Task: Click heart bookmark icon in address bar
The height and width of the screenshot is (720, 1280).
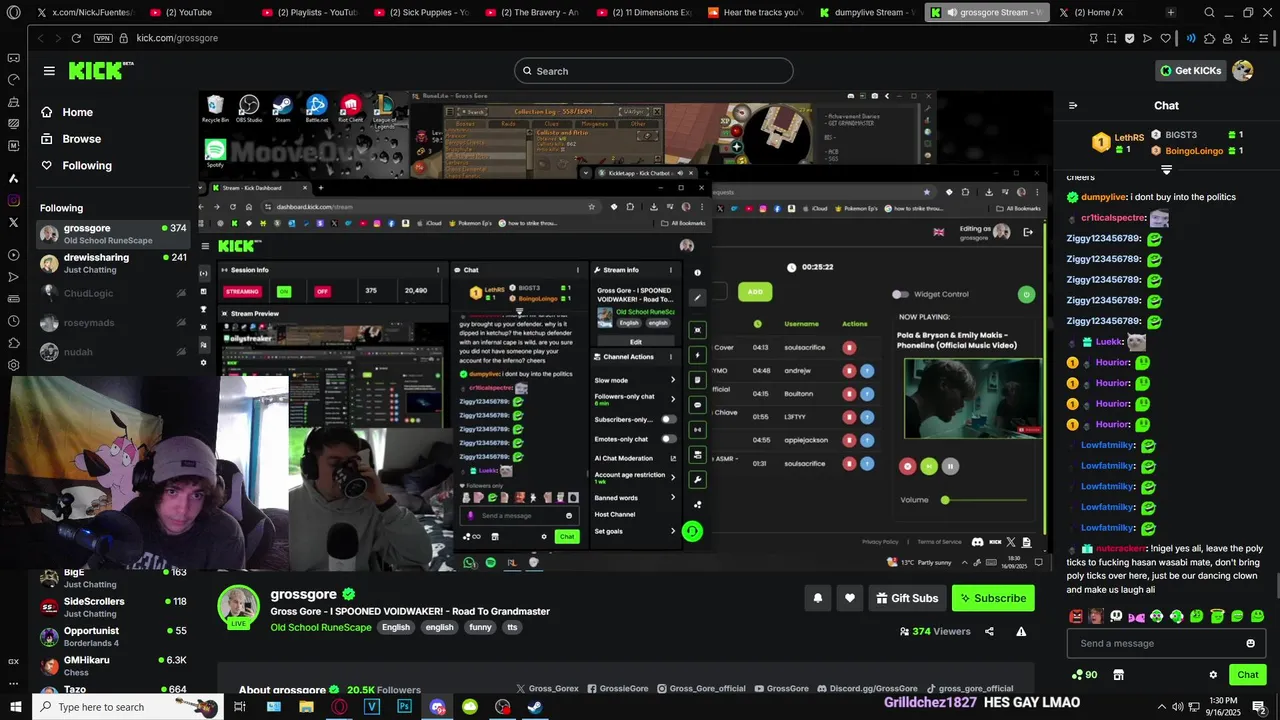Action: coord(1166,38)
